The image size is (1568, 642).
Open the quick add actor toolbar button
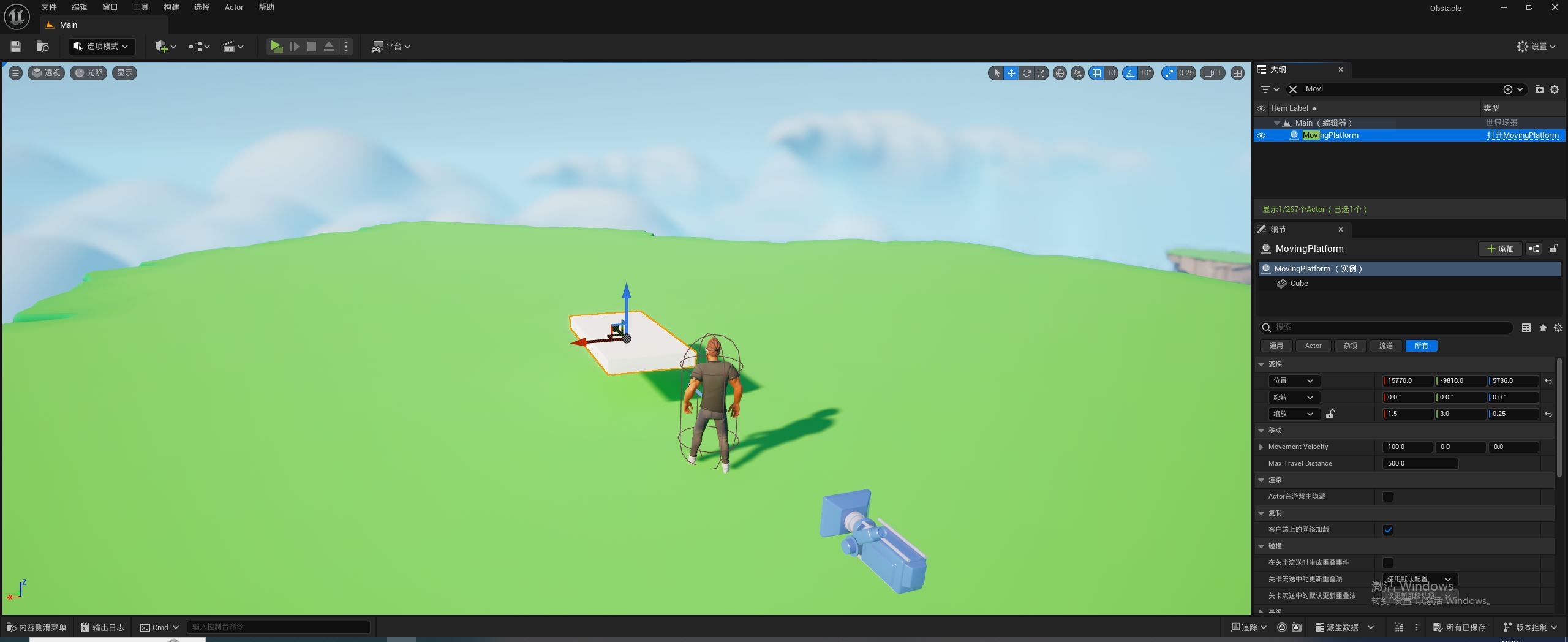tap(165, 47)
